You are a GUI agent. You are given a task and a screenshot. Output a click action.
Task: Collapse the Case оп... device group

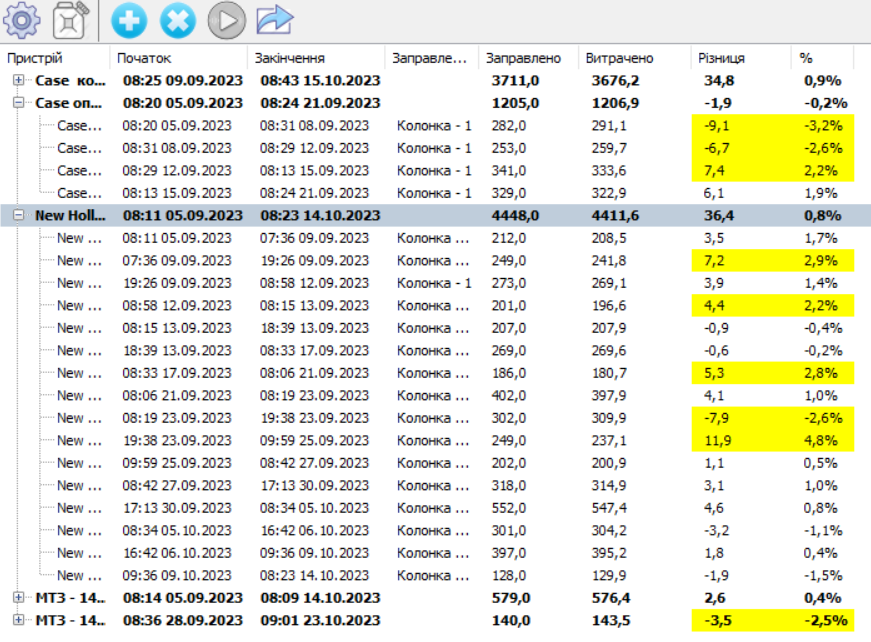(x=19, y=103)
